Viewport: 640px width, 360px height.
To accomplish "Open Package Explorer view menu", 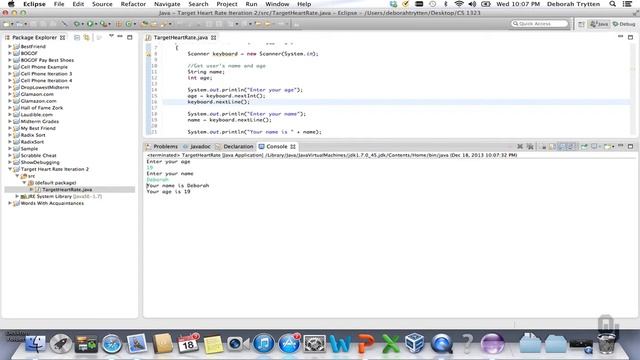I will (111, 36).
